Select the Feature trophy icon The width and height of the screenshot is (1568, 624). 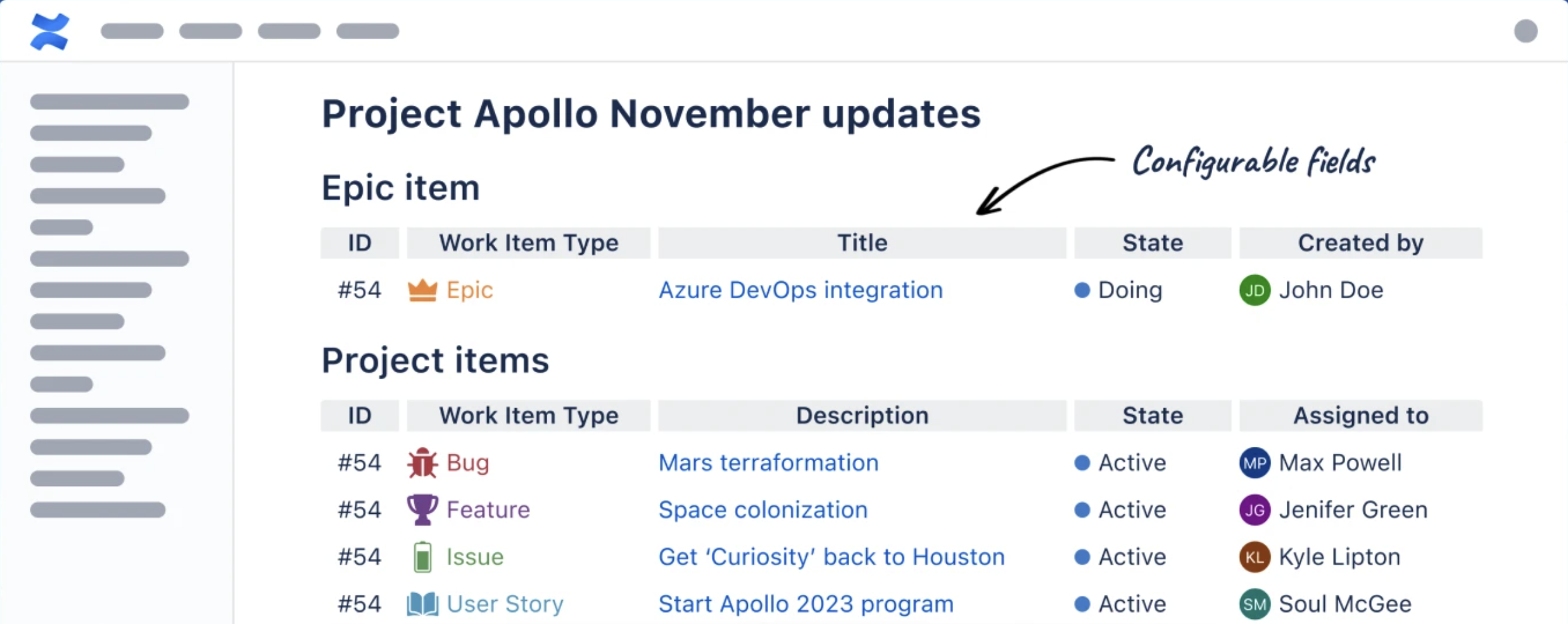[x=422, y=509]
